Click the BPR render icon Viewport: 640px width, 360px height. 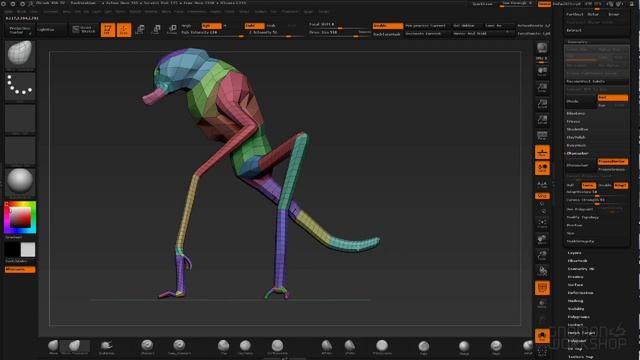pos(542,48)
